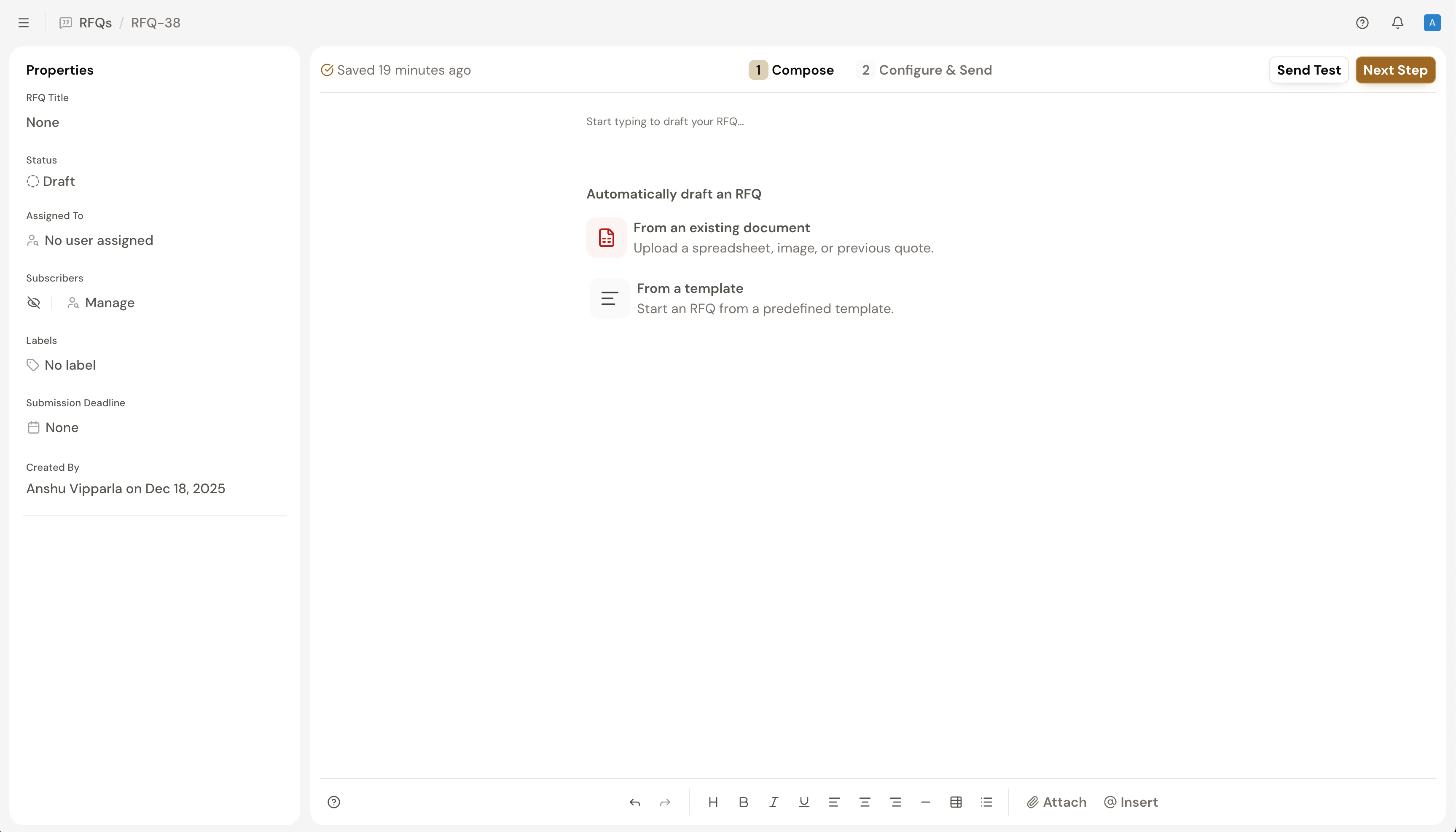Viewport: 1456px width, 832px height.
Task: Toggle subscriber visibility eye icon
Action: [34, 303]
